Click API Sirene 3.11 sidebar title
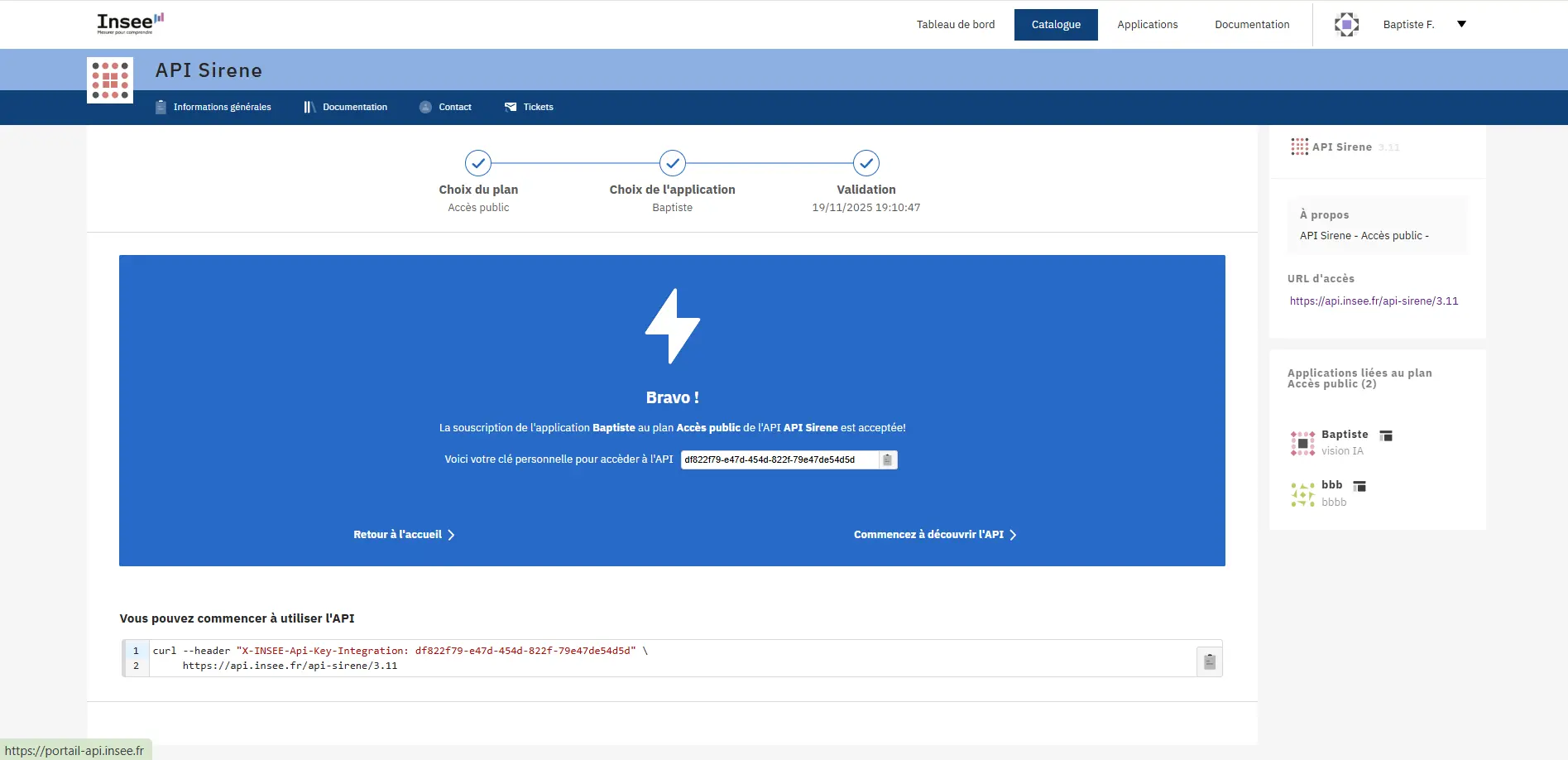1568x760 pixels. [x=1355, y=147]
